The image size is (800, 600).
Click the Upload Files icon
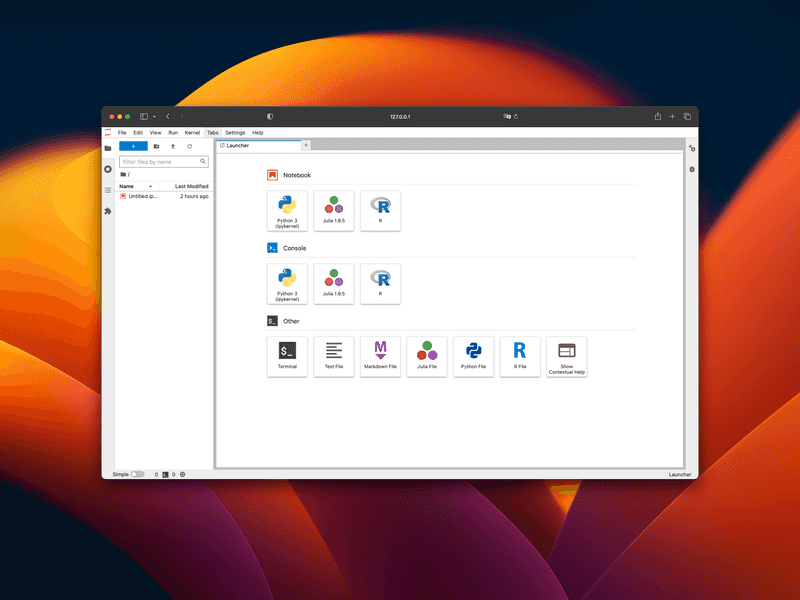click(173, 146)
